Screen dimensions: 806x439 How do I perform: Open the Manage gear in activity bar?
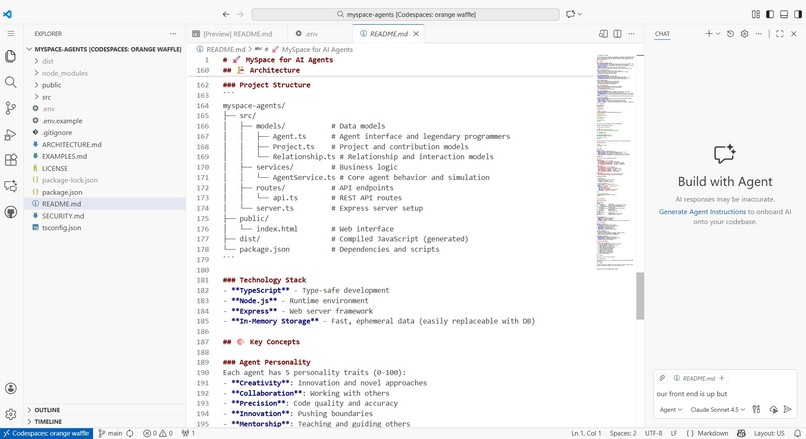click(x=10, y=414)
